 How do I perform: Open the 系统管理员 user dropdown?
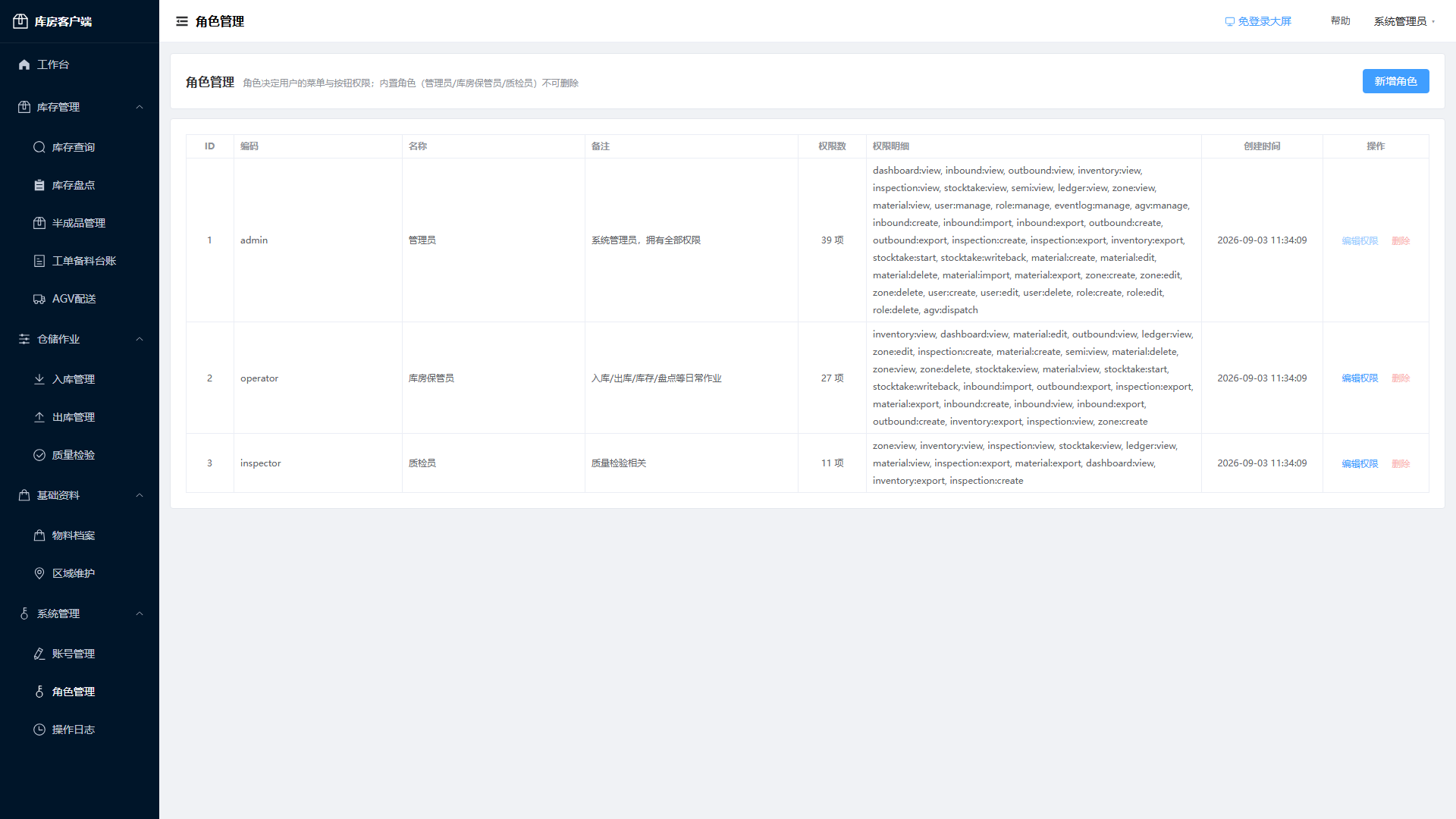pyautogui.click(x=1404, y=21)
